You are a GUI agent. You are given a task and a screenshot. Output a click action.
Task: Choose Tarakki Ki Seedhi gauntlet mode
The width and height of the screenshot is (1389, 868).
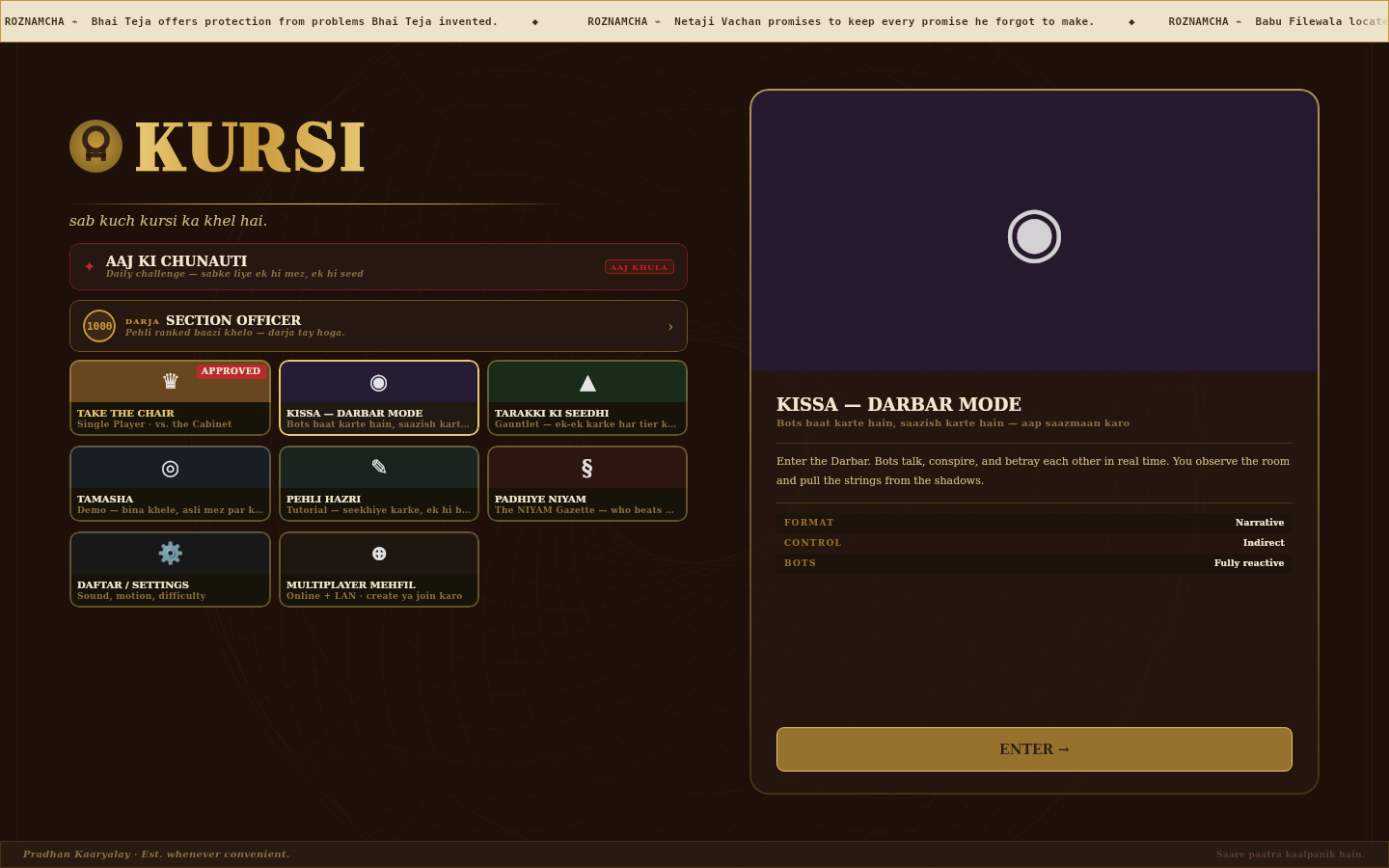[x=587, y=398]
